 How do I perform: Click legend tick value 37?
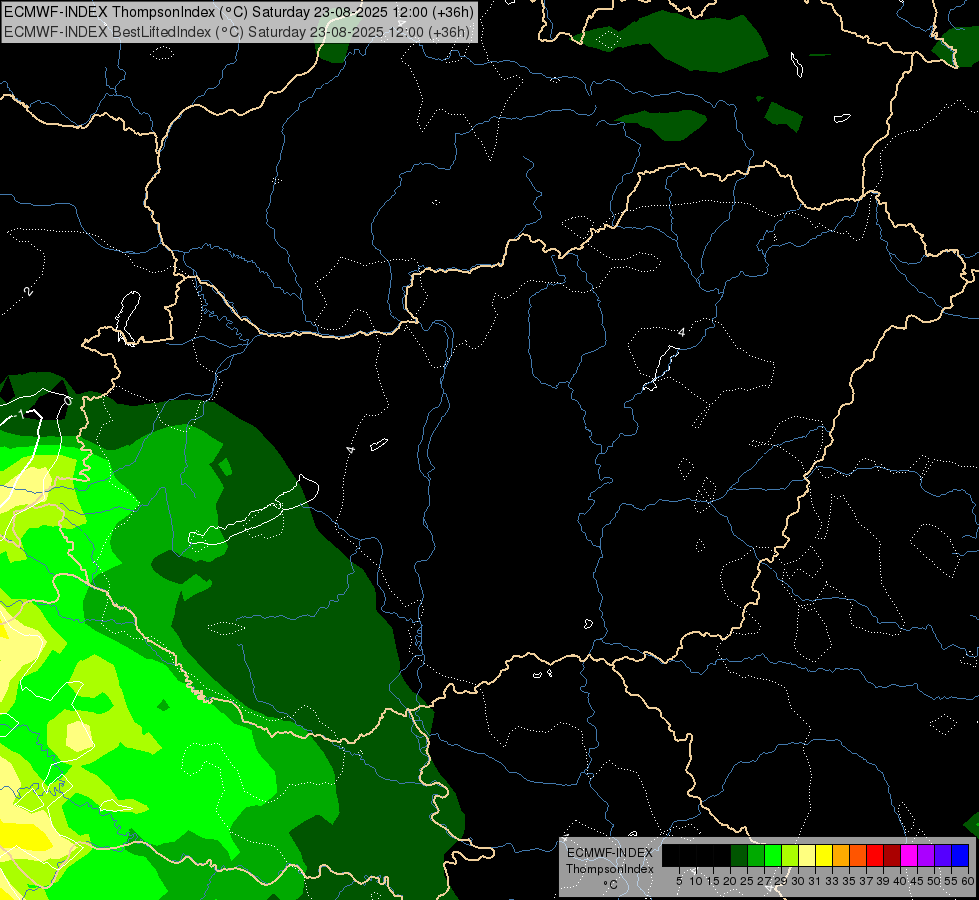tap(867, 881)
